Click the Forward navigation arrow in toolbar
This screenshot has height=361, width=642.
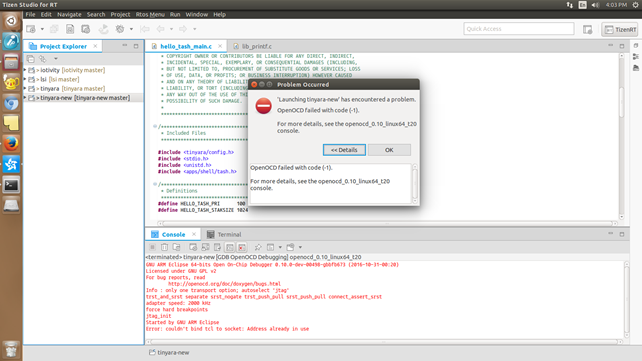[x=183, y=29]
